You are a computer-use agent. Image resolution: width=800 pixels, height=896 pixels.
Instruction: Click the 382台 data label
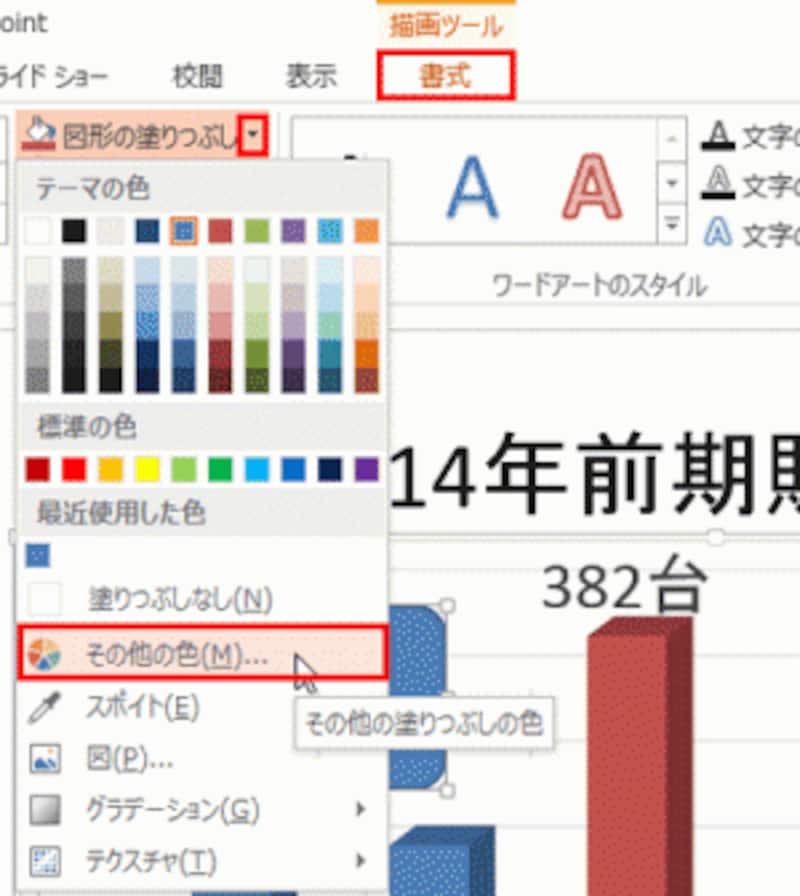pyautogui.click(x=624, y=586)
